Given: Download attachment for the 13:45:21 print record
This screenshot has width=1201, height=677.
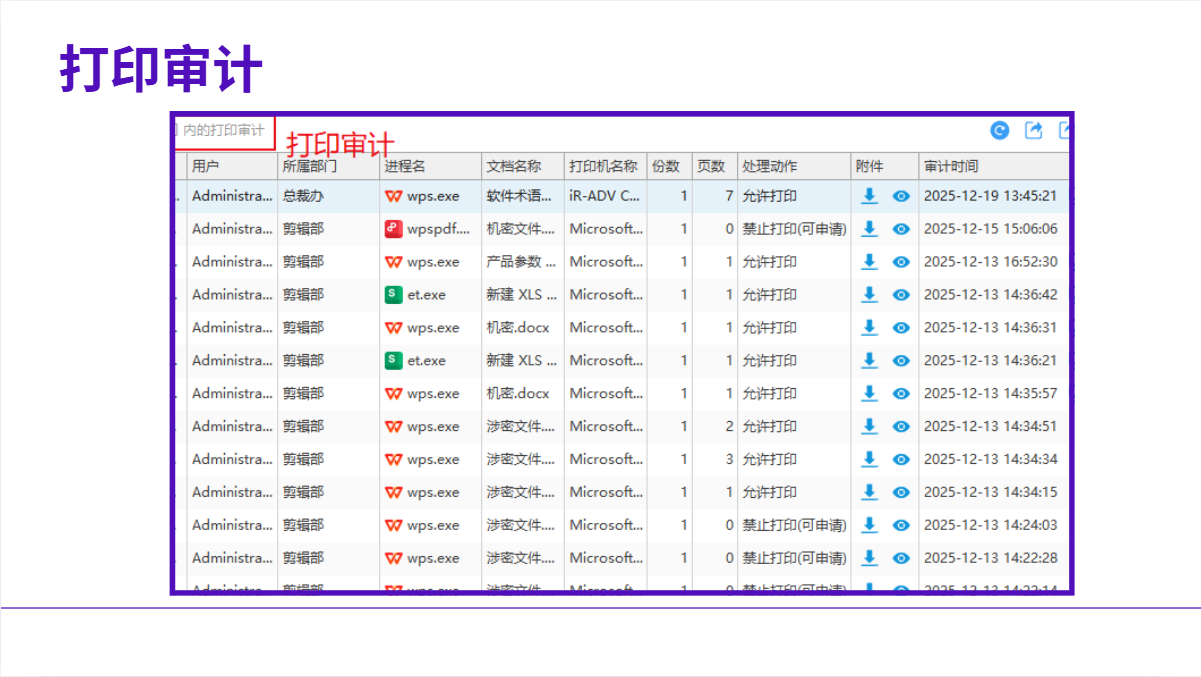Looking at the screenshot, I should pos(869,196).
